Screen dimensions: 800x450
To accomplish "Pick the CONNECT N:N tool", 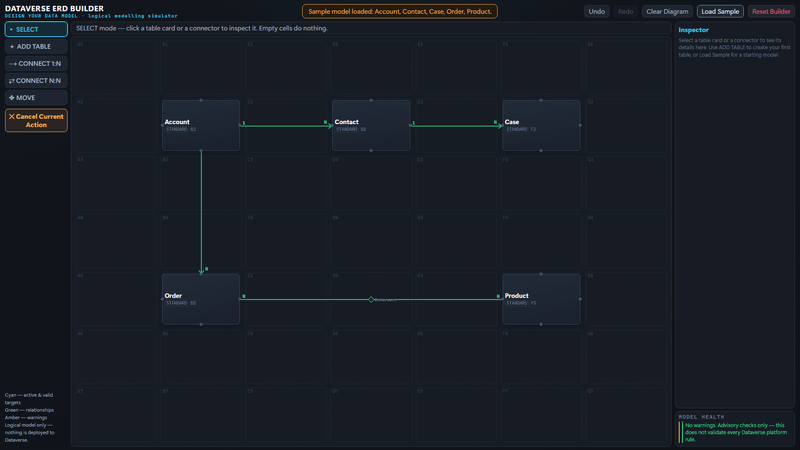I will click(x=36, y=81).
